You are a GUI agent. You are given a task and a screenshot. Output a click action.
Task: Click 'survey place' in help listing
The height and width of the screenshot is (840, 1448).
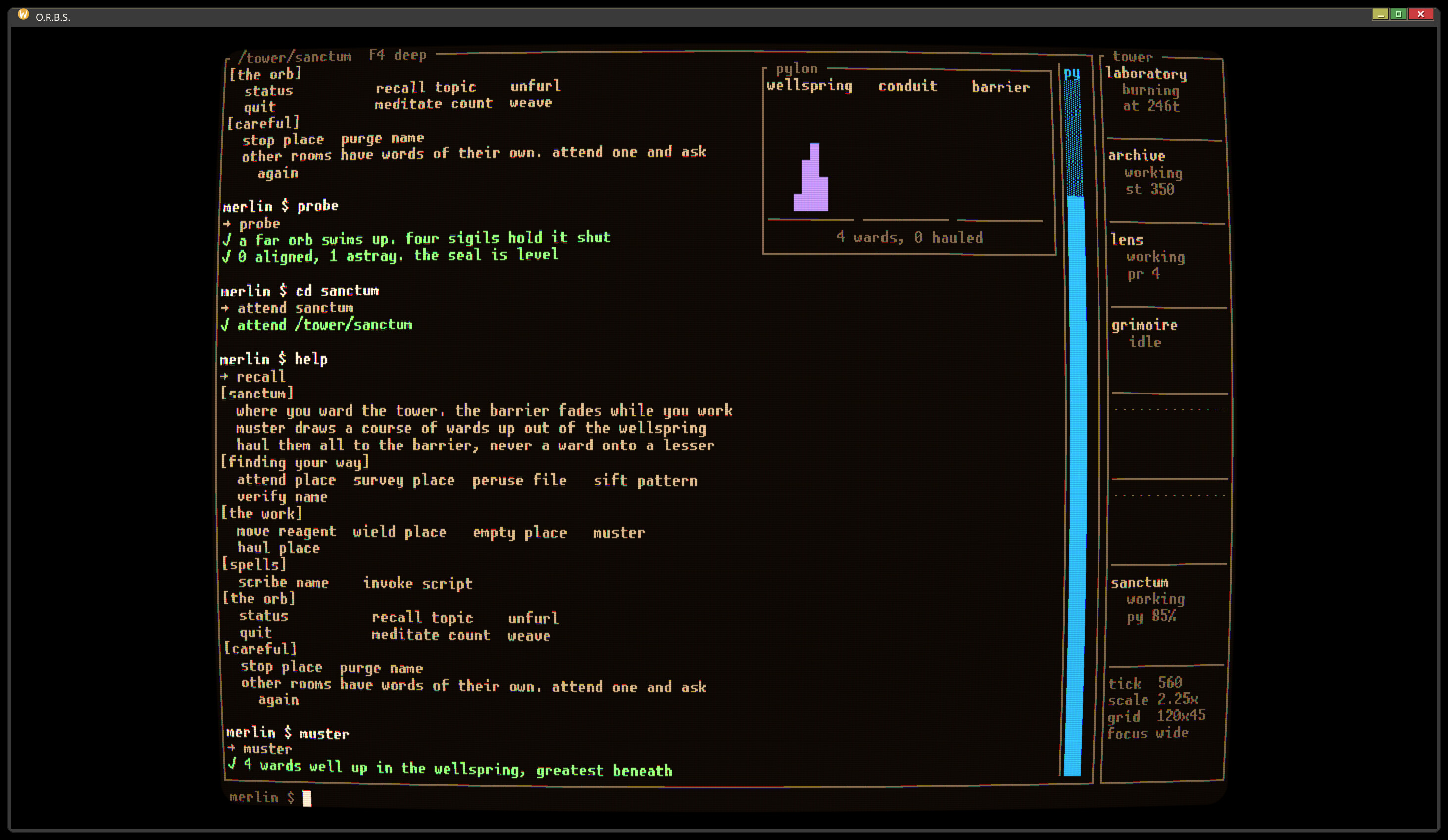[x=403, y=480]
